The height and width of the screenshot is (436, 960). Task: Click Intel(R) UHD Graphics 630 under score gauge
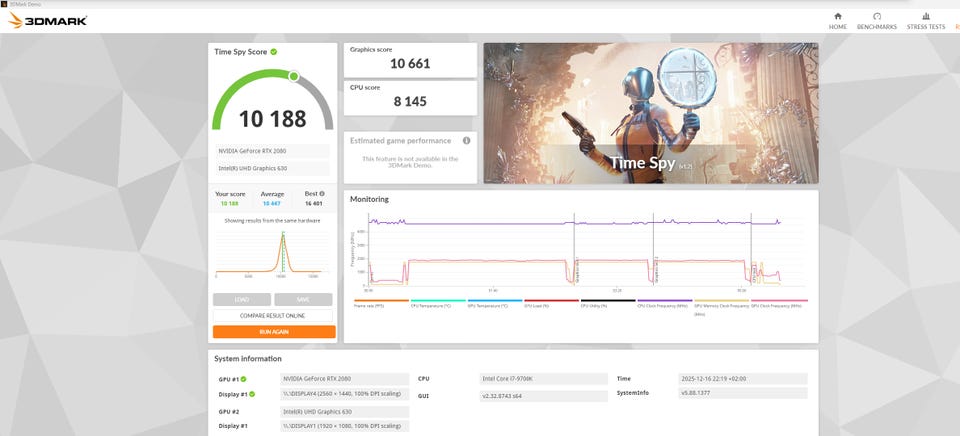(x=272, y=168)
